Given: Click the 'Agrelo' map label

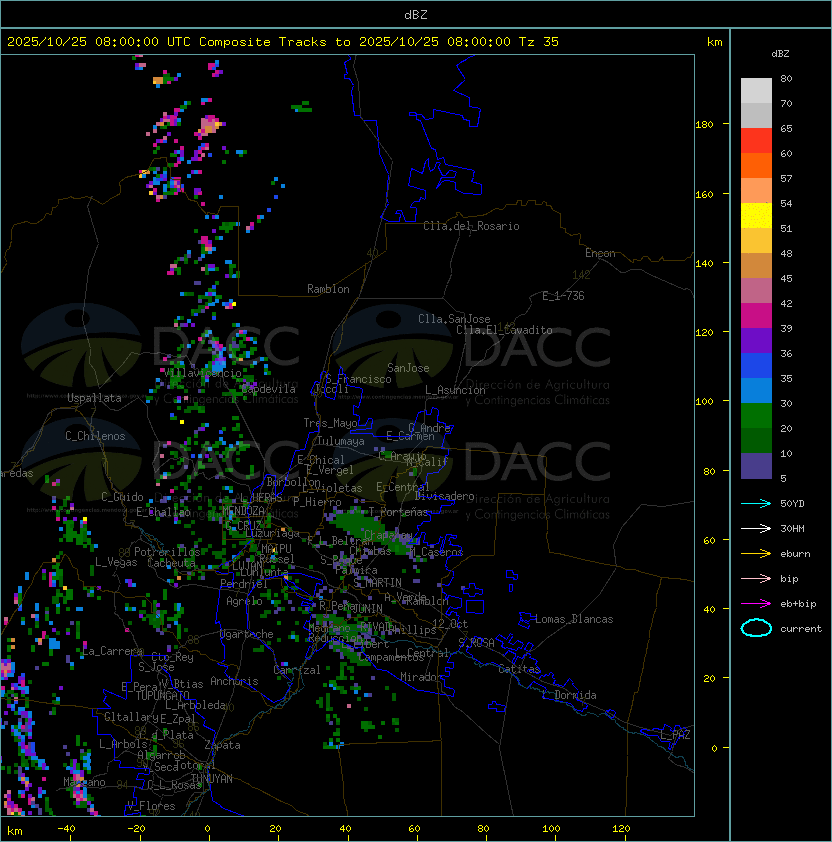Looking at the screenshot, I should [244, 601].
